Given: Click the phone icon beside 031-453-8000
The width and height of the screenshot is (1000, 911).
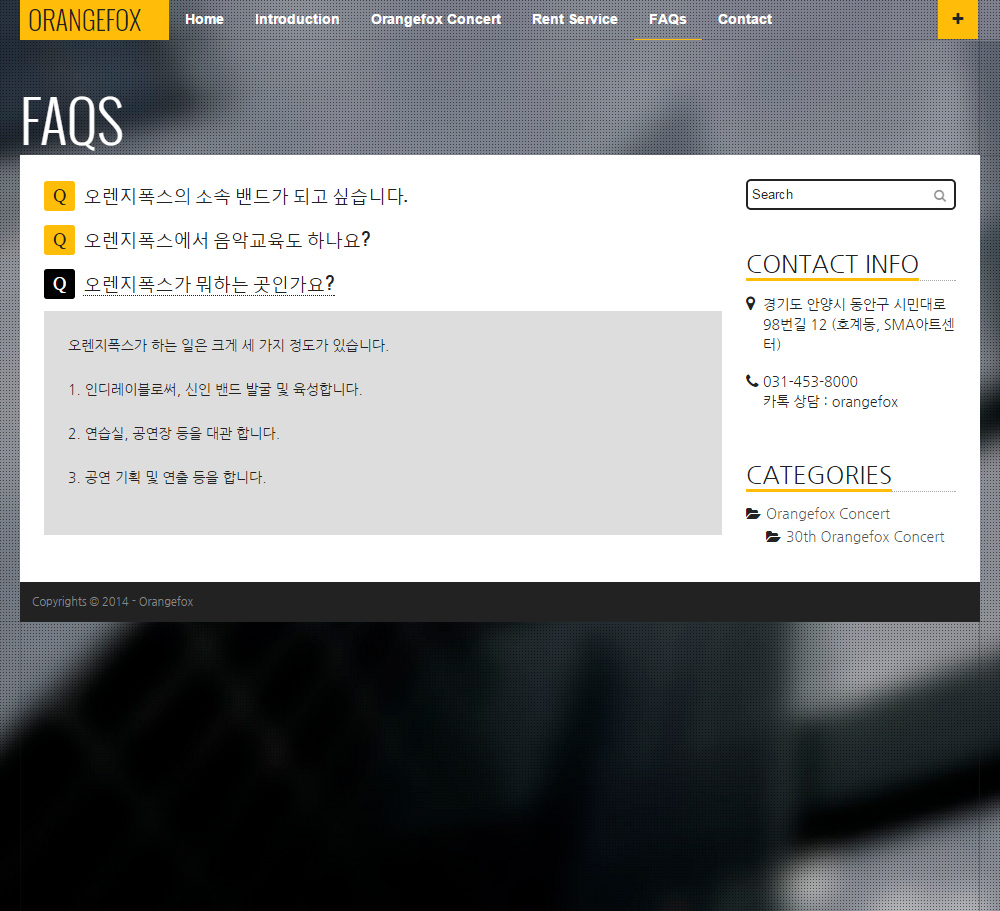Looking at the screenshot, I should [752, 381].
